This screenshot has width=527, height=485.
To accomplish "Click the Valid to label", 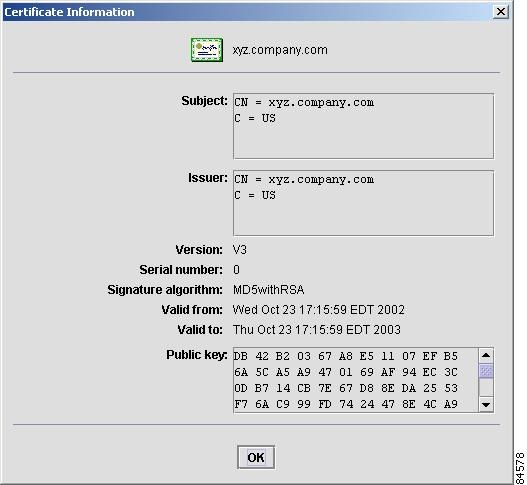I will pyautogui.click(x=200, y=330).
